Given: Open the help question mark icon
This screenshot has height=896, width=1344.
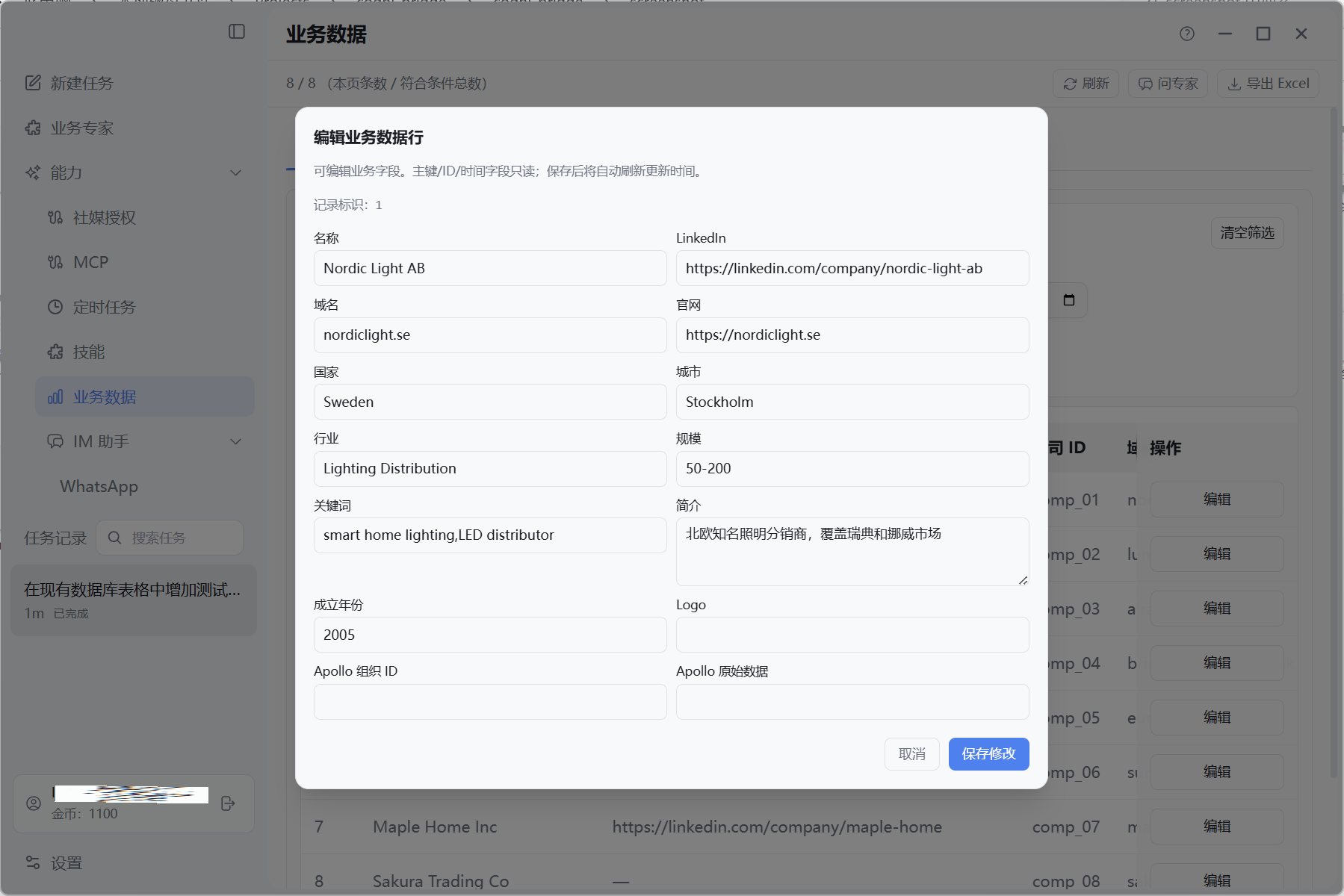Looking at the screenshot, I should coord(1187,34).
